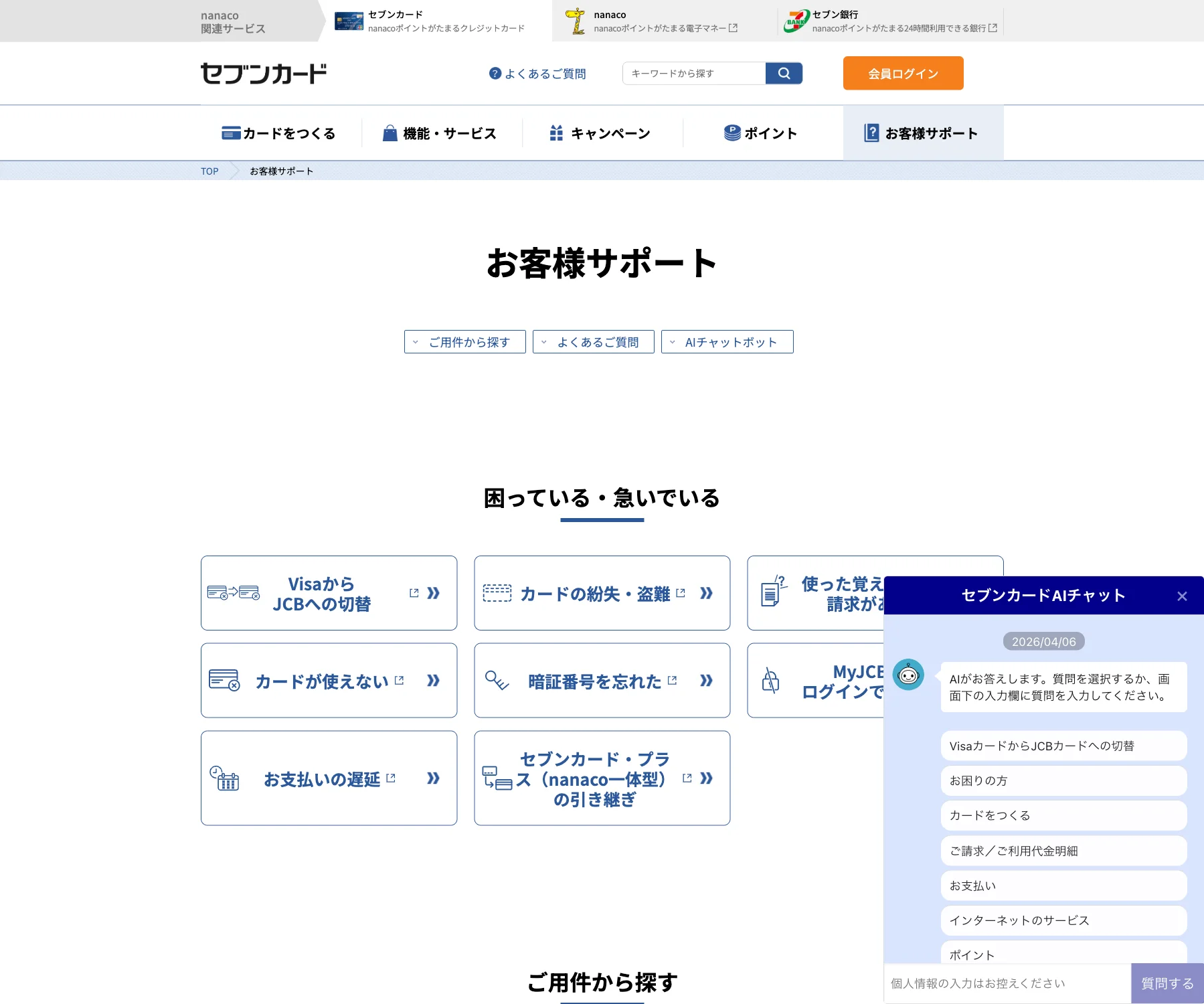Click the question mark icon beside よくあるご質問

(x=495, y=74)
